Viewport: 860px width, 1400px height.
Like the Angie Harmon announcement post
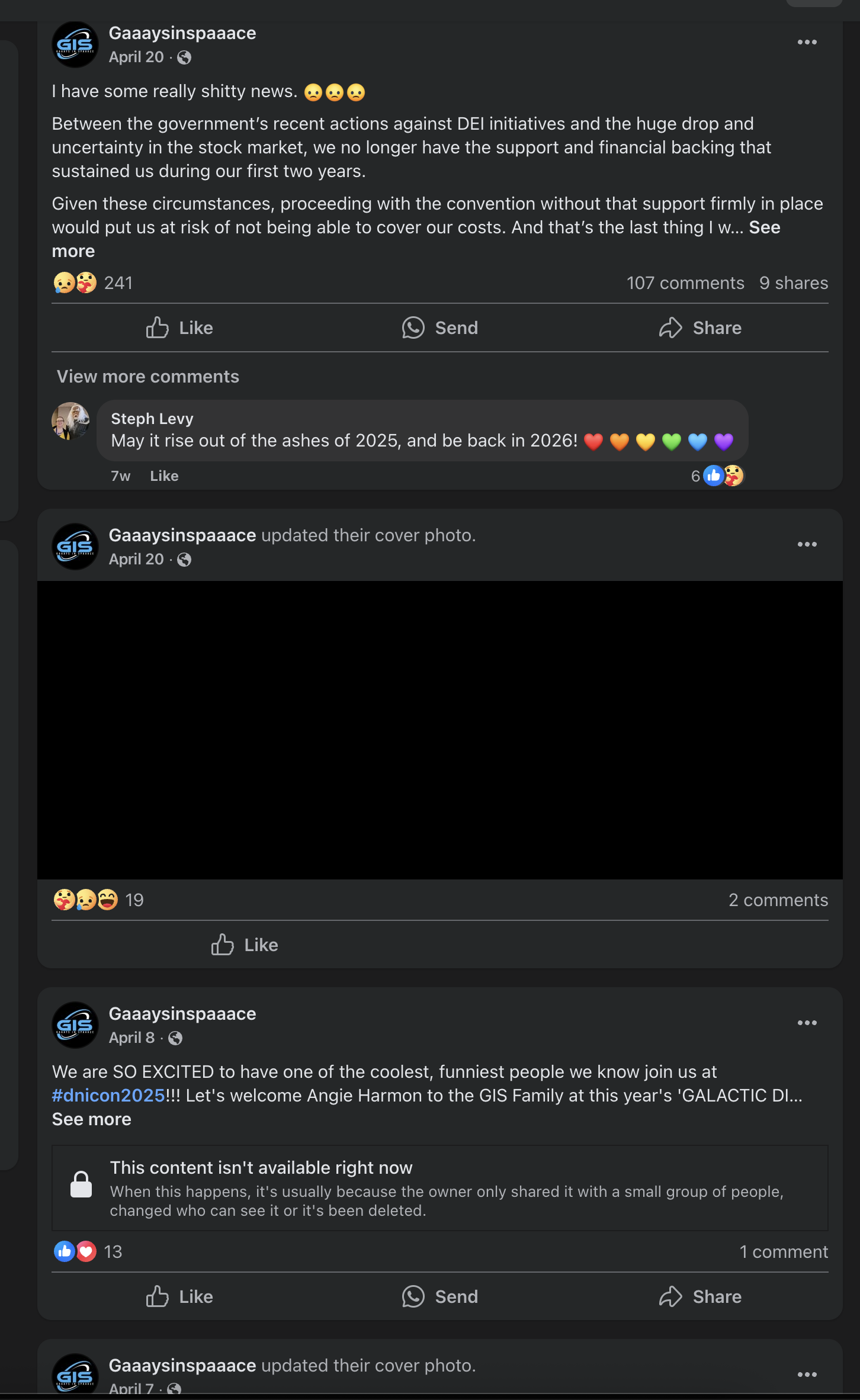pos(179,1296)
